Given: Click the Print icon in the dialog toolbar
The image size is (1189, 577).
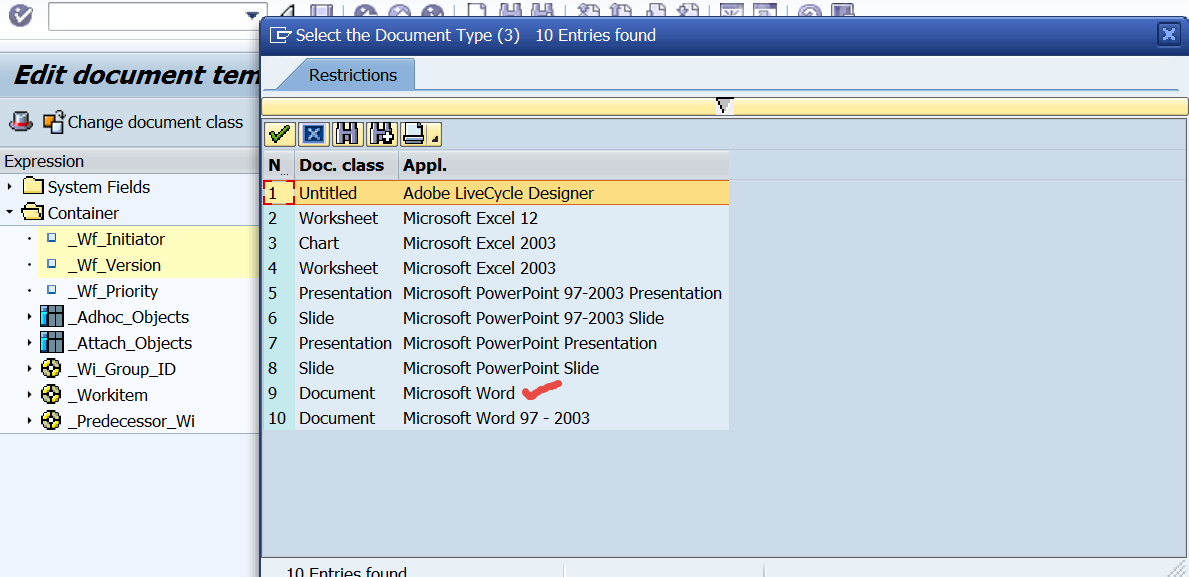Looking at the screenshot, I should click(x=413, y=134).
